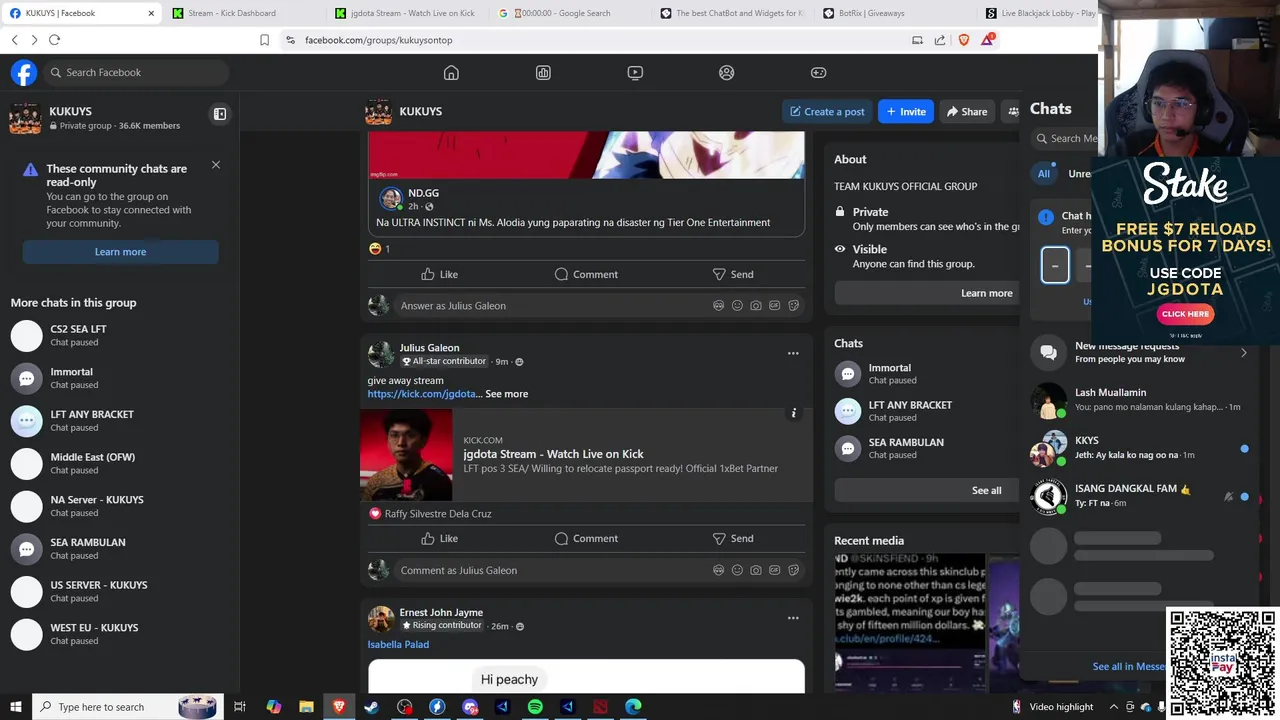Open options menu for Ernest John Jayme post
Viewport: 1280px width, 720px height.
tap(793, 618)
